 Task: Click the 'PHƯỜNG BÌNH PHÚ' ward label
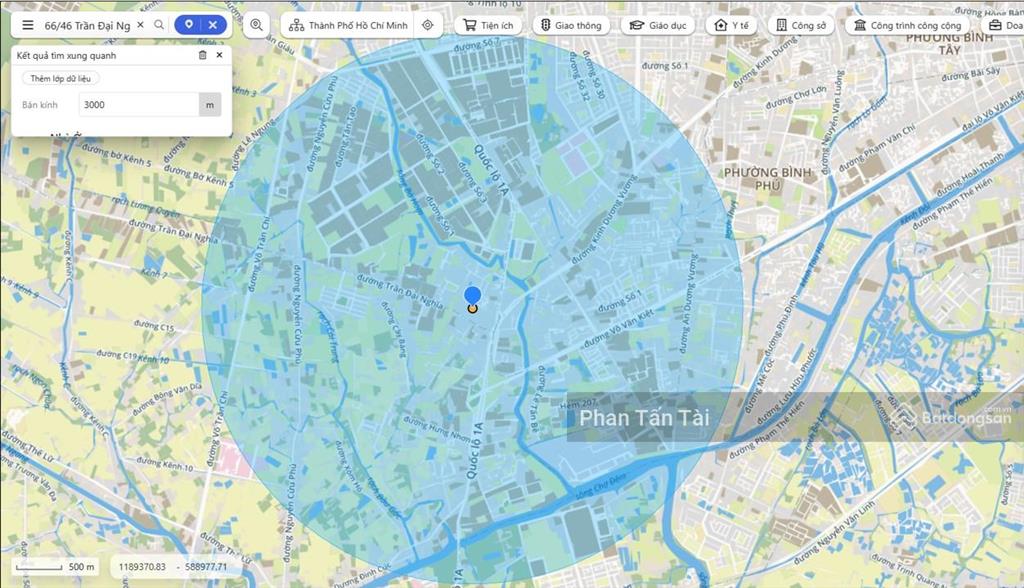pos(767,178)
